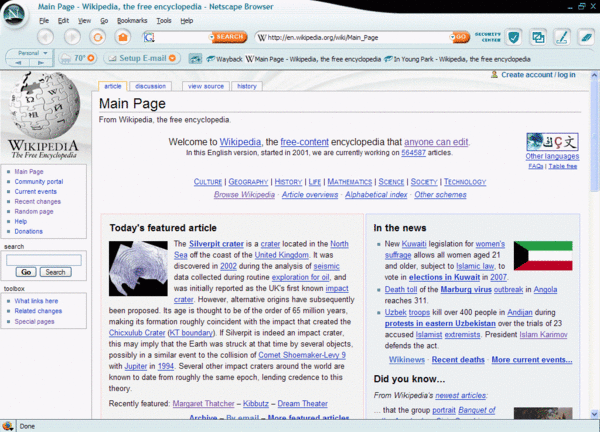Click the Mathematics category link

pyautogui.click(x=350, y=182)
